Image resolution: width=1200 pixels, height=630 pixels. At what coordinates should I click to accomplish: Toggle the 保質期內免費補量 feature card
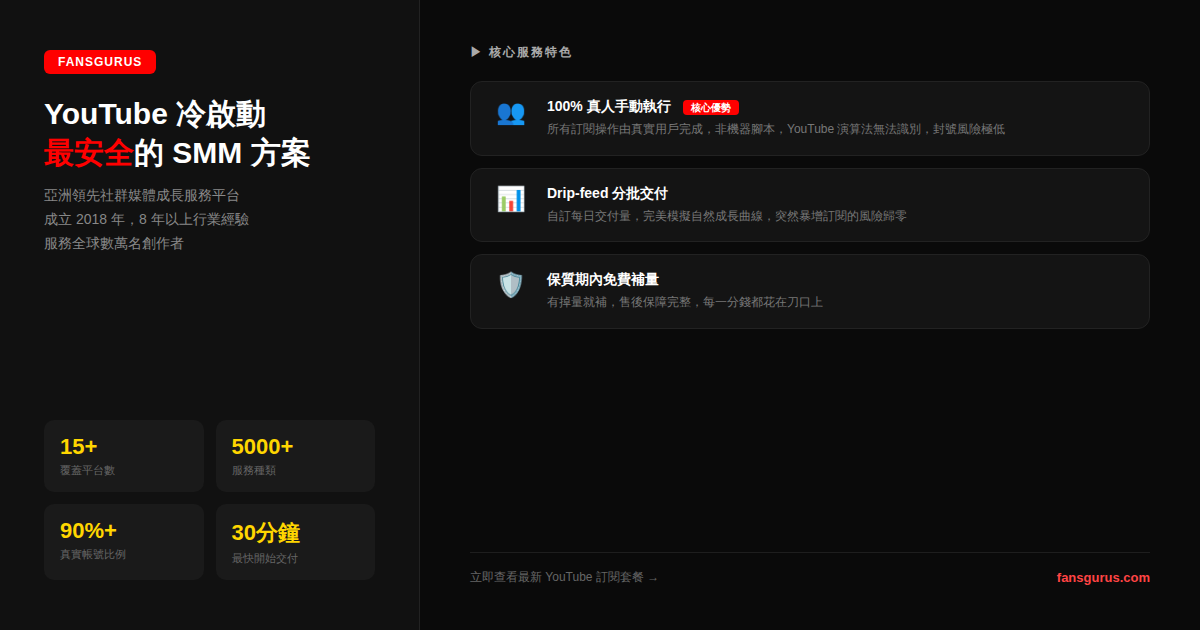point(808,290)
